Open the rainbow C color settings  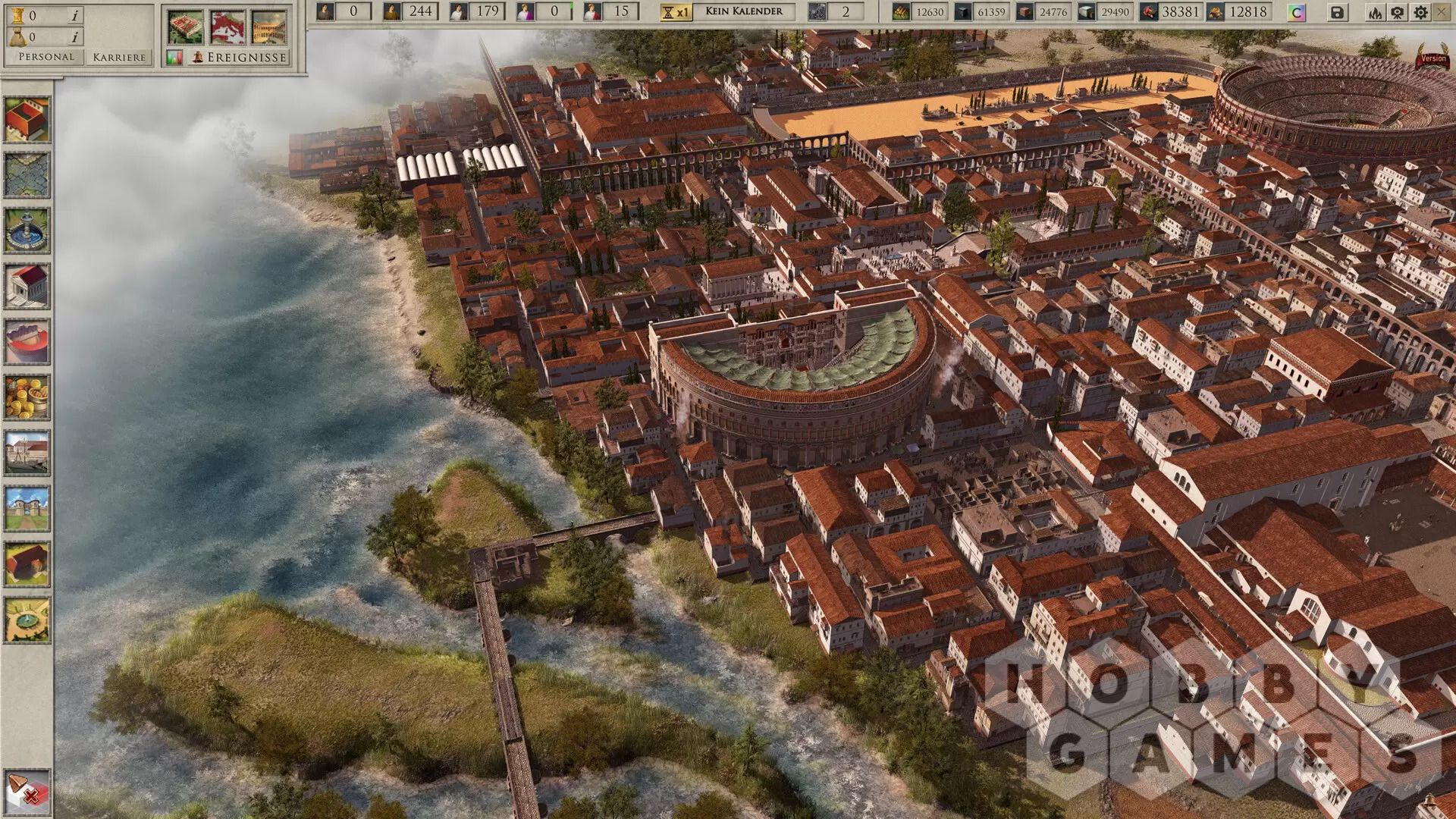1297,12
